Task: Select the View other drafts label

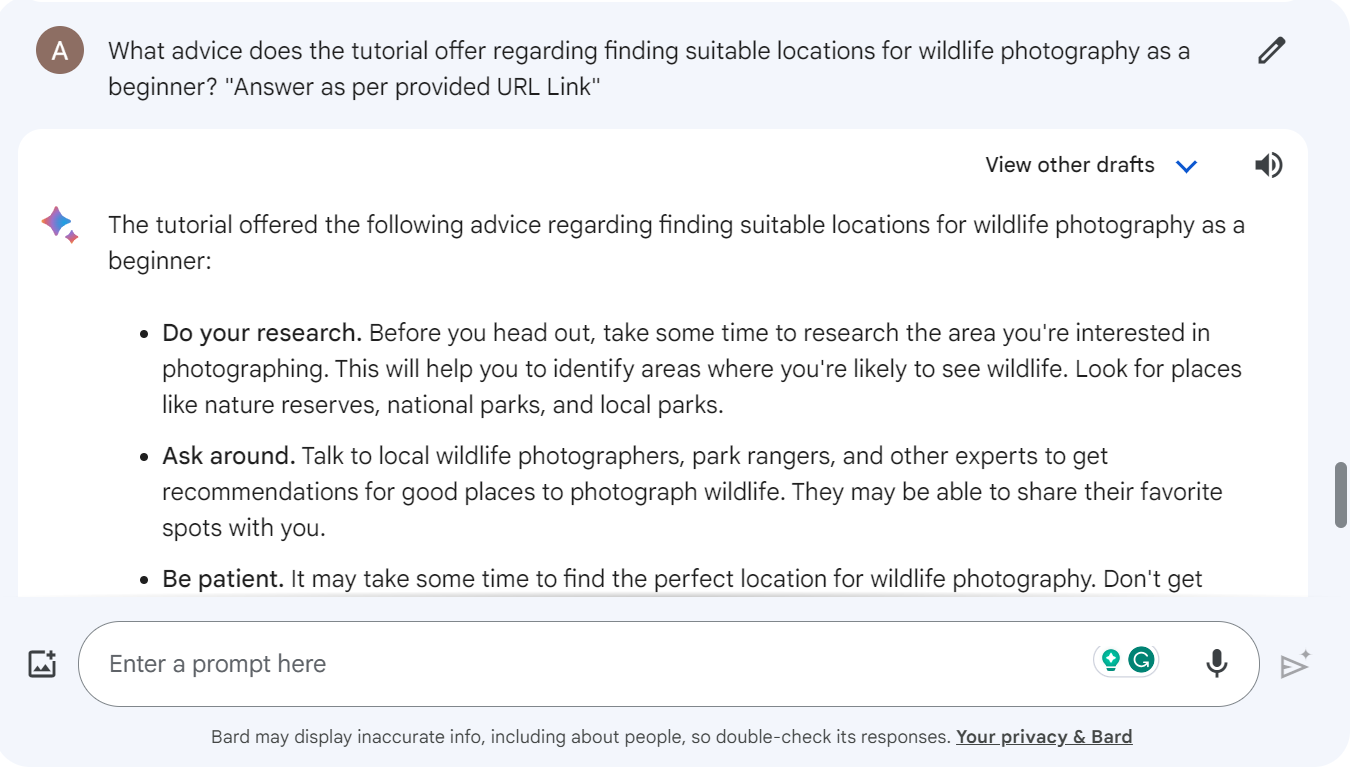Action: [1070, 165]
